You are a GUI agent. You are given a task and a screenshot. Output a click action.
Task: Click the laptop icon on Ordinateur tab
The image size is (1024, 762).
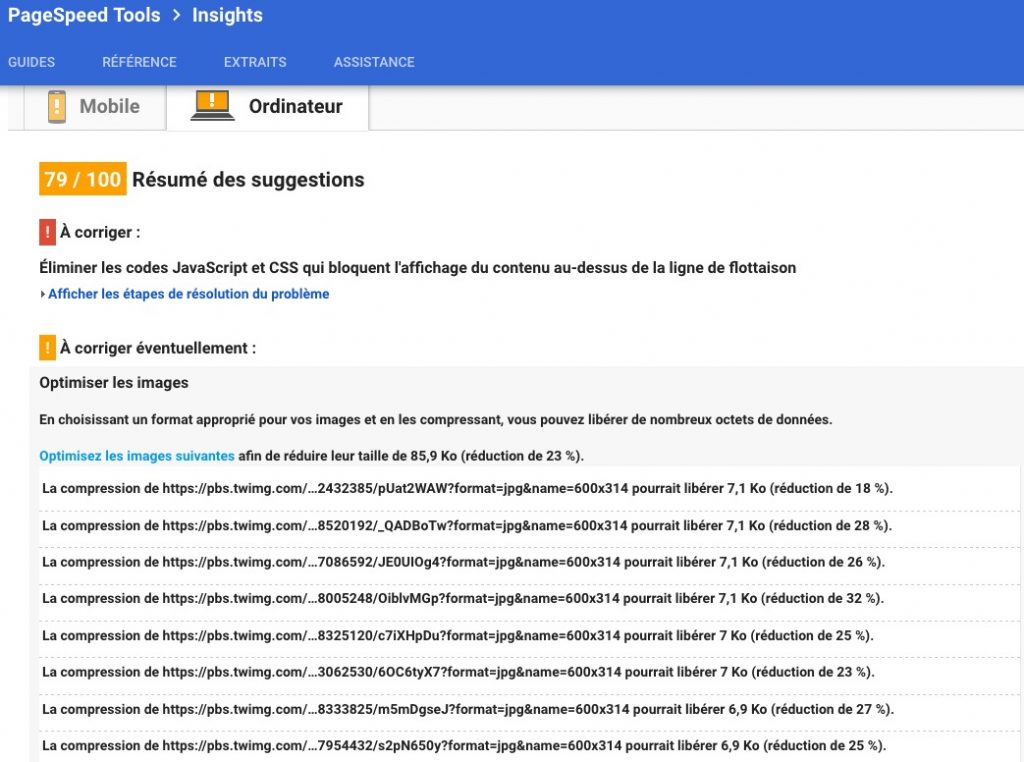[212, 105]
